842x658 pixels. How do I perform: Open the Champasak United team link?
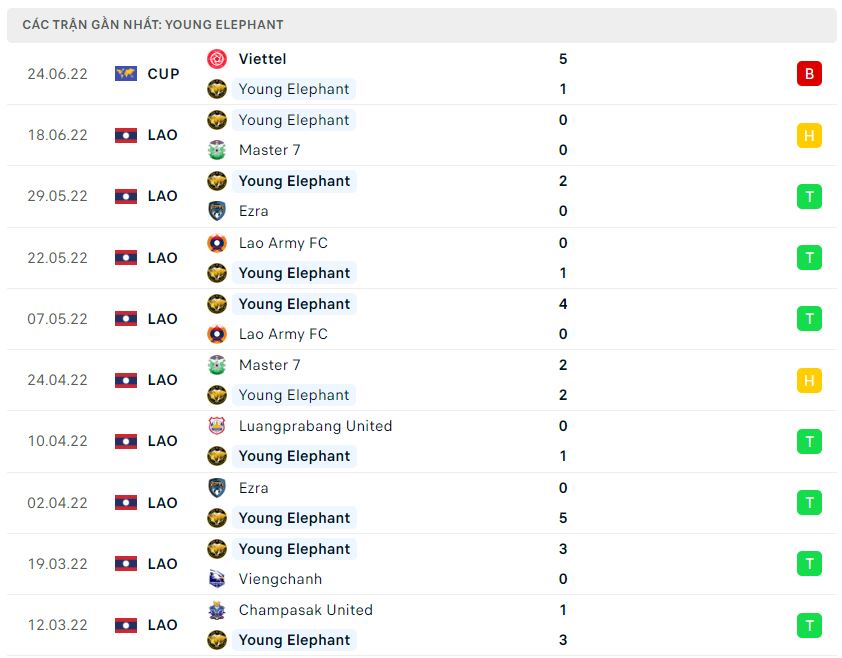tap(306, 610)
